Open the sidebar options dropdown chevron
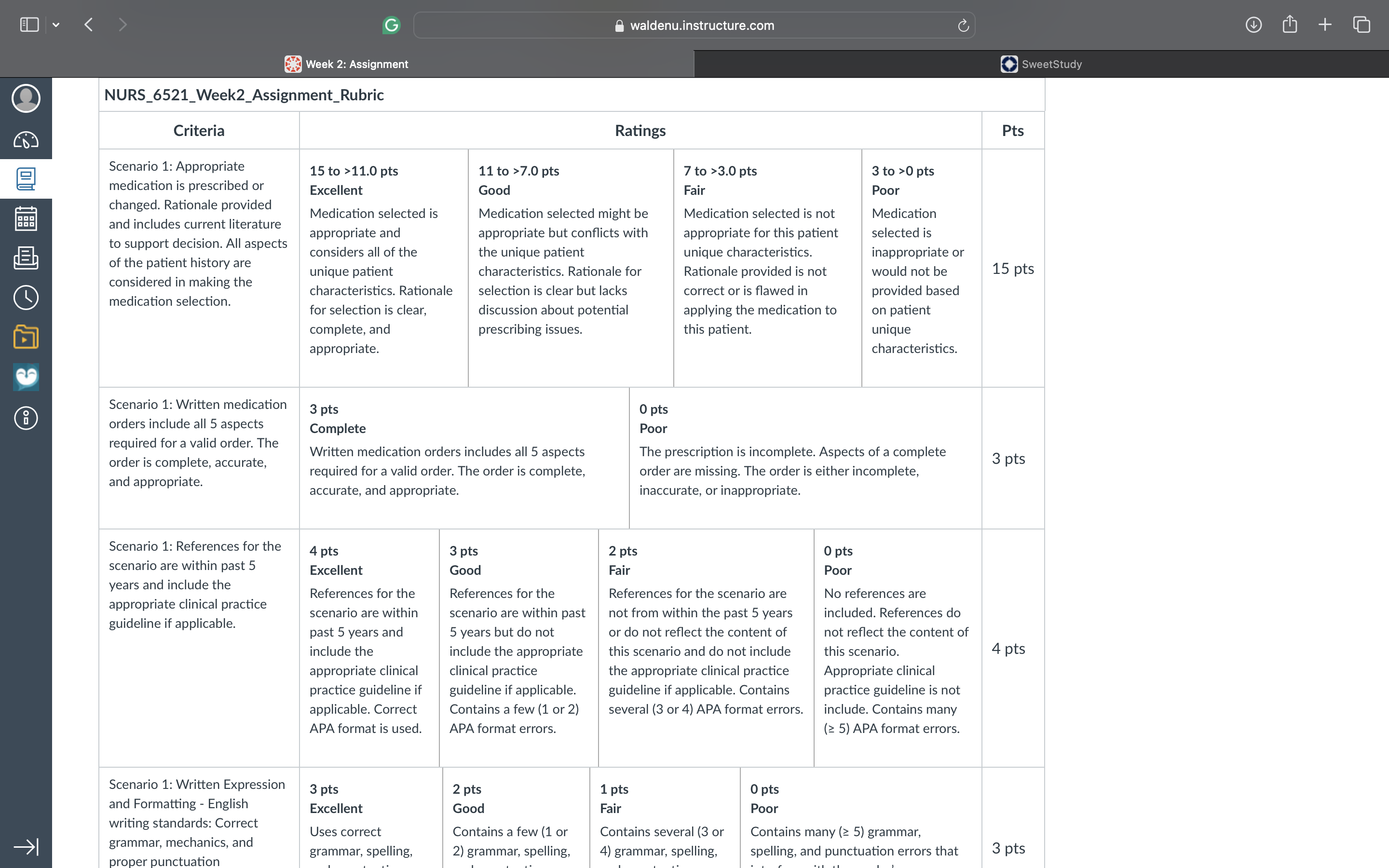The image size is (1389, 868). [55, 25]
